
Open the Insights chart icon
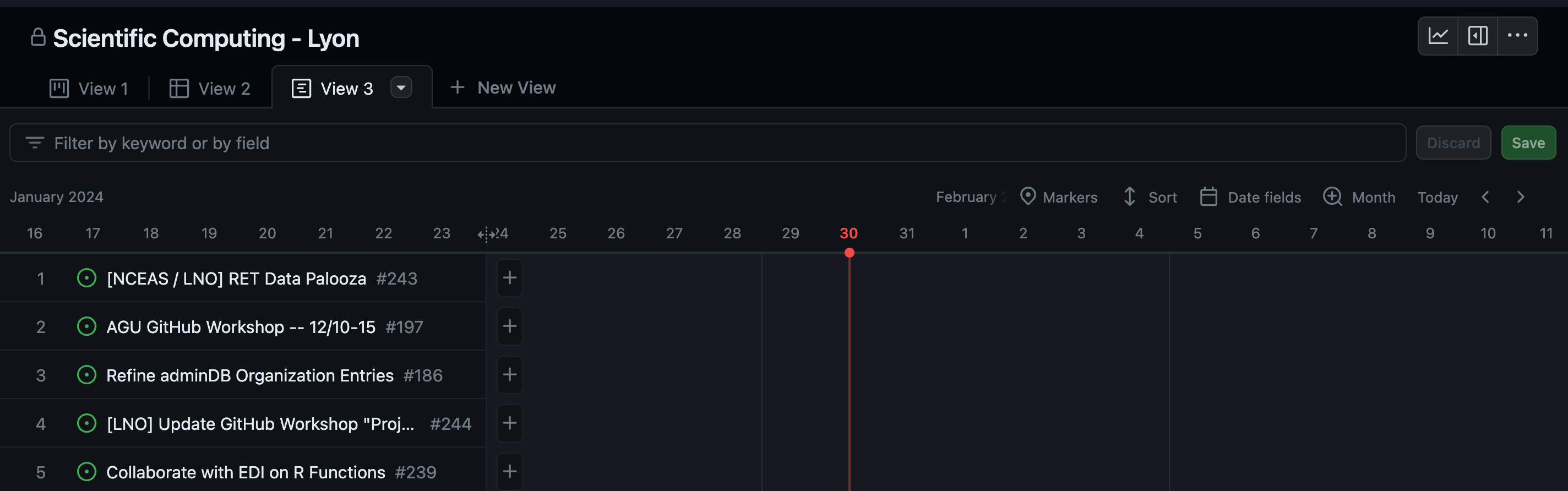1438,36
